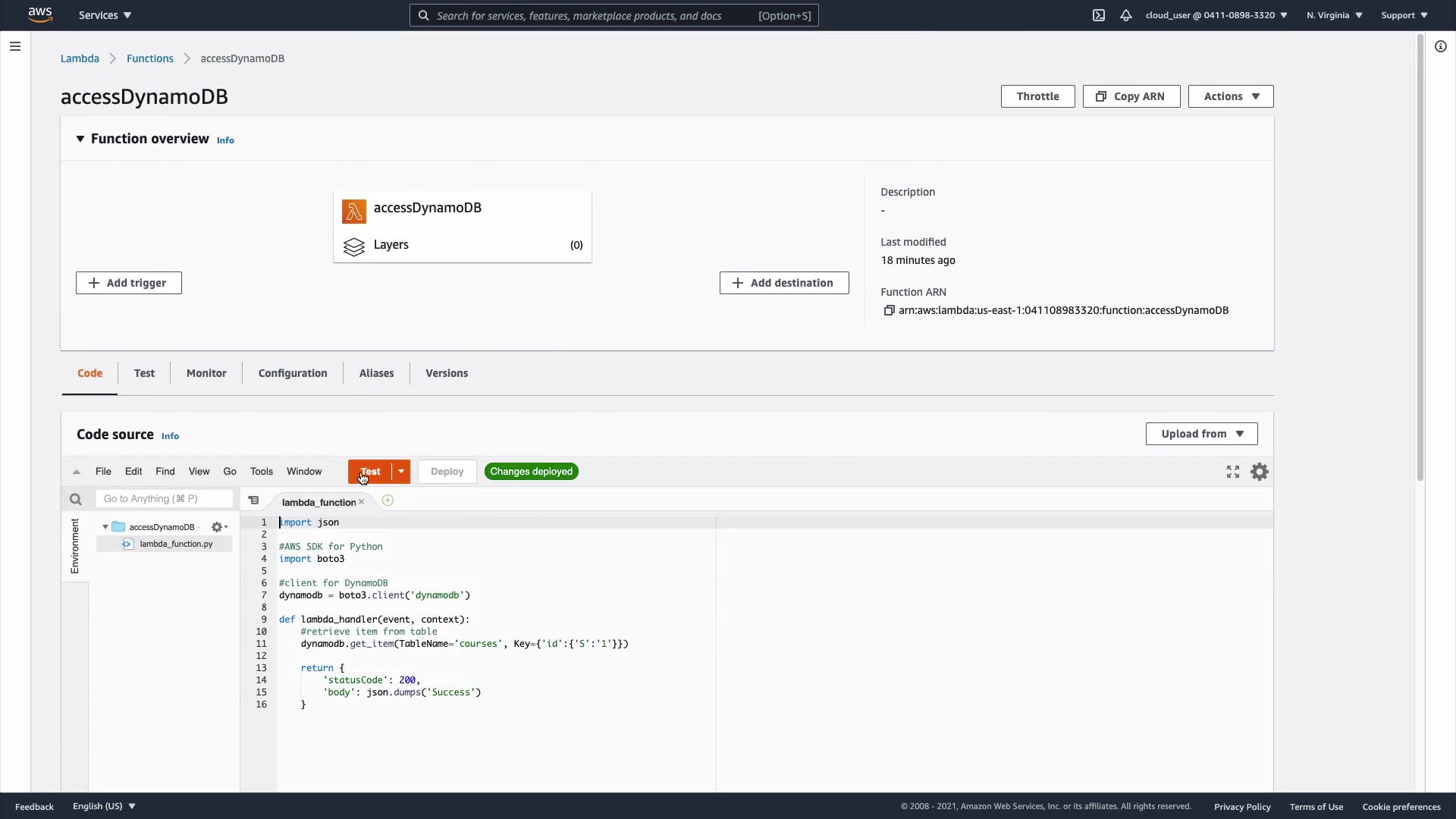Open AWS CloudShell terminal icon

click(1098, 15)
